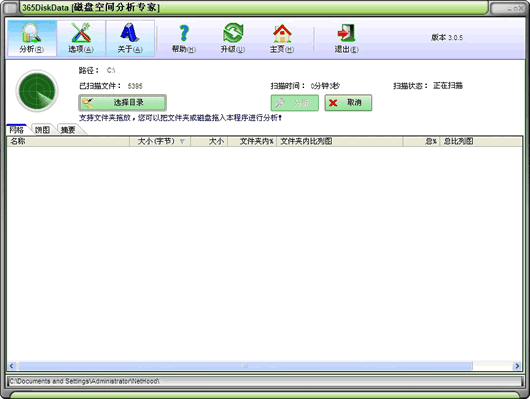Screen dimensions: 530x399
Task: Click the 总比例图 column header
Action: point(481,141)
